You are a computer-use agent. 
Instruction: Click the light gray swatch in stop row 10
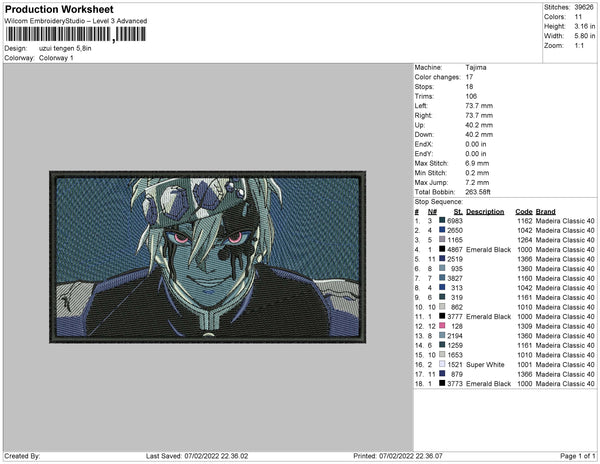coord(442,307)
